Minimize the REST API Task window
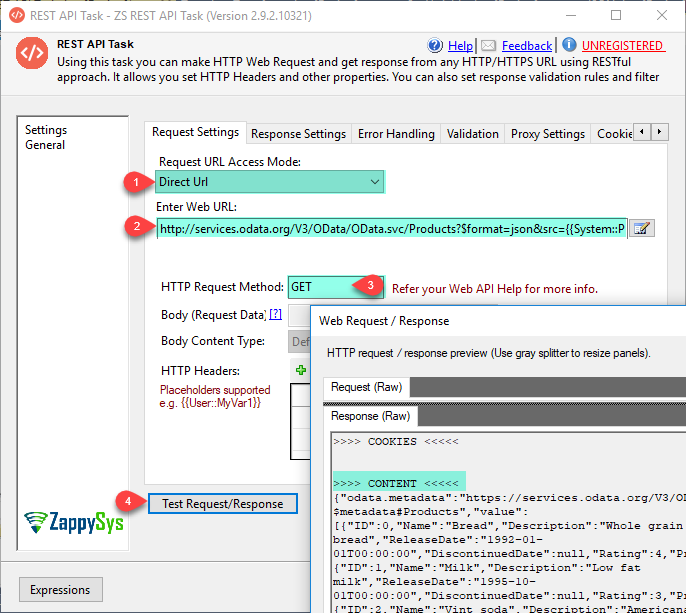The width and height of the screenshot is (686, 613). [x=571, y=15]
